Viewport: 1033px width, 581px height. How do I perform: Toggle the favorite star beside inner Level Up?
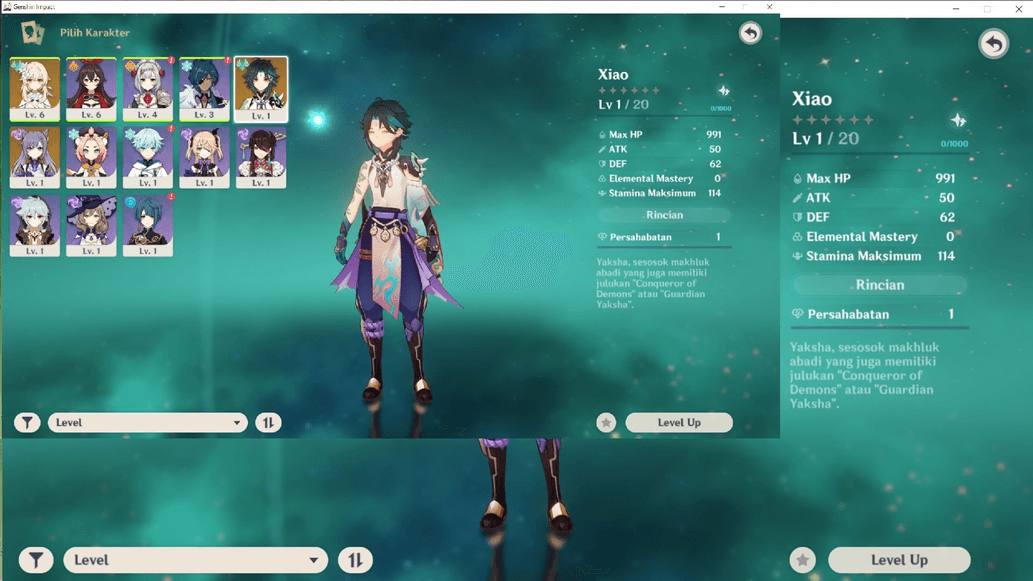(x=606, y=423)
